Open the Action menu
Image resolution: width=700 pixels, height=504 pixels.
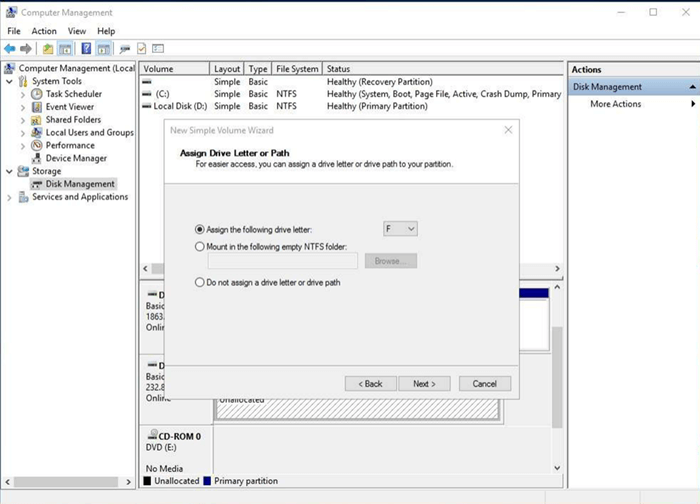click(x=44, y=31)
